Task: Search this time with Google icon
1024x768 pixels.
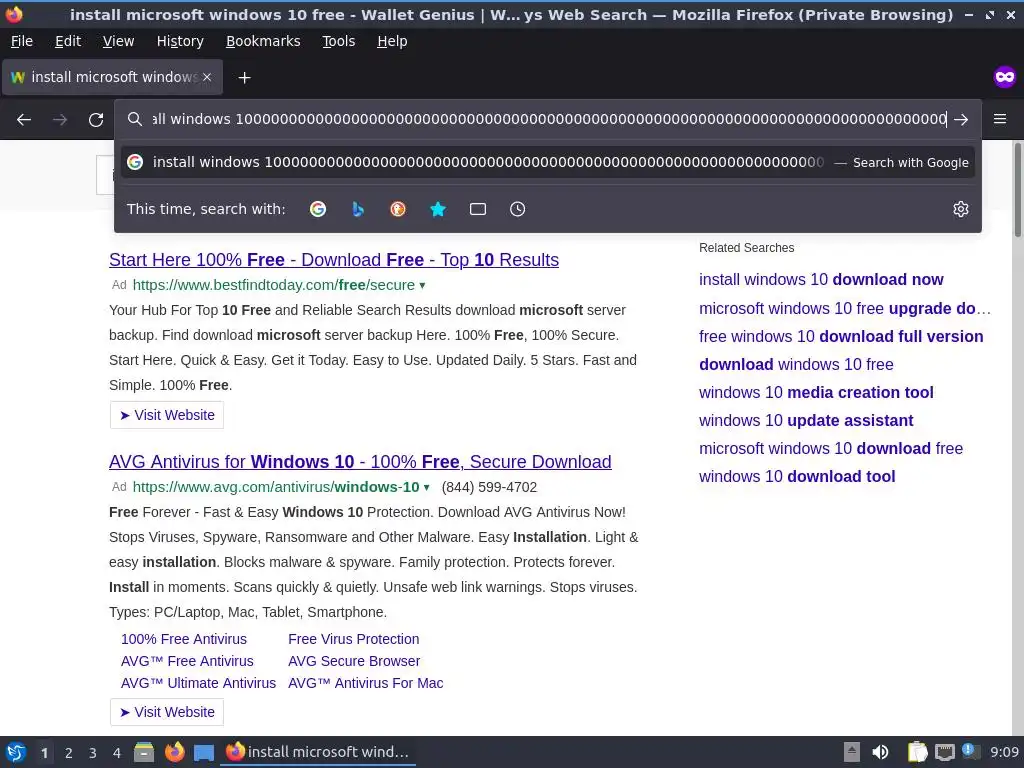Action: [318, 209]
